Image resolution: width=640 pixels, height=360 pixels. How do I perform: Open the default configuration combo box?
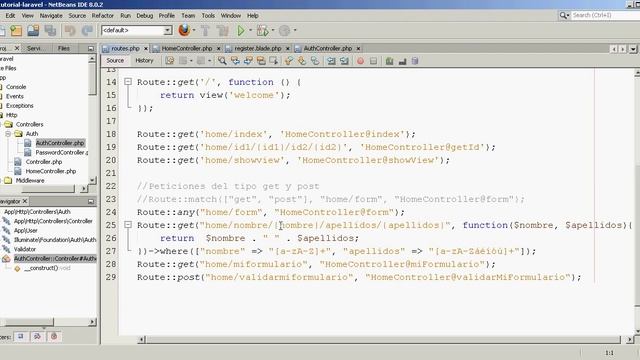coord(136,30)
